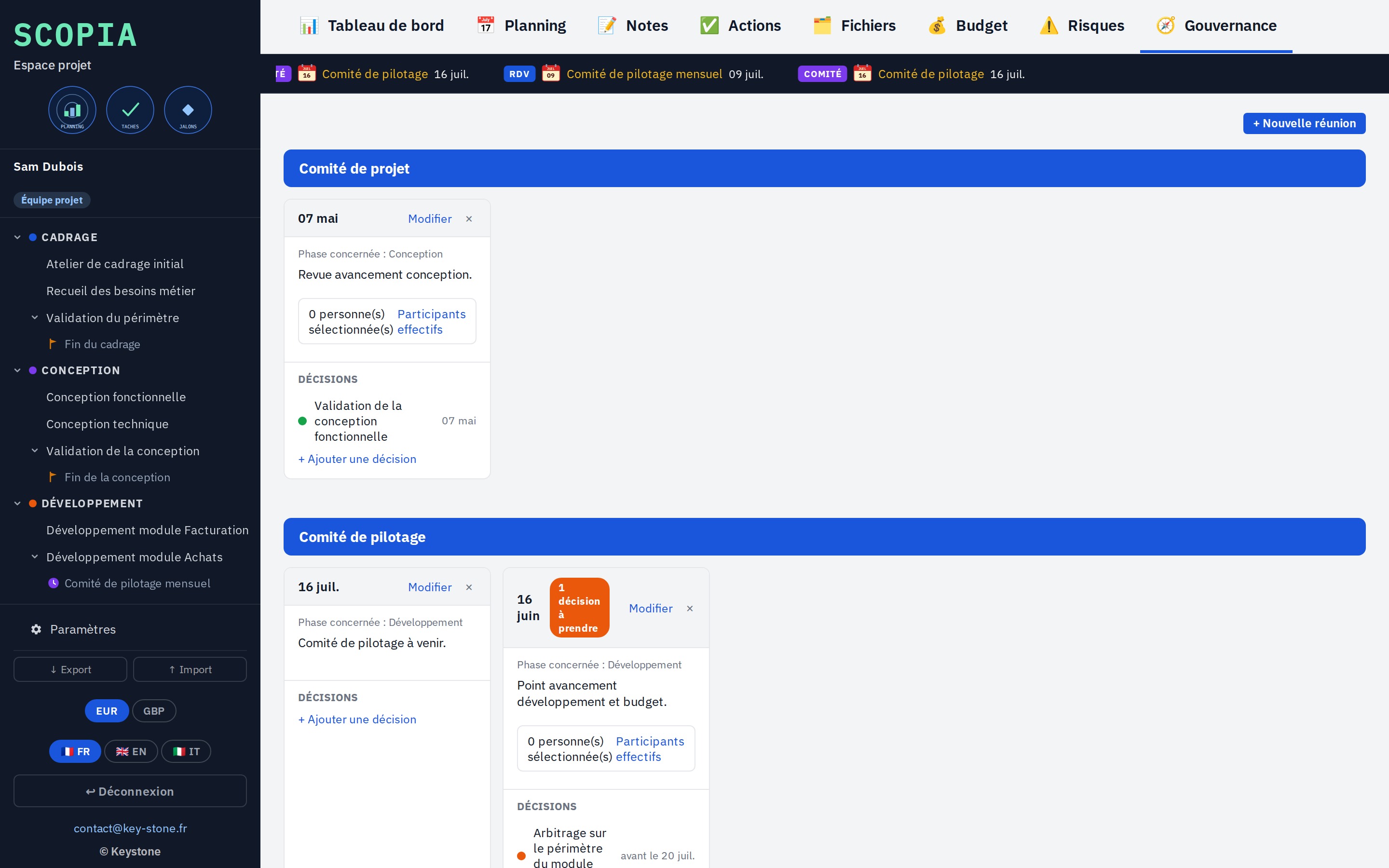Click the RDV badge in the ticker
Screen dimensions: 1389x868
click(x=519, y=74)
